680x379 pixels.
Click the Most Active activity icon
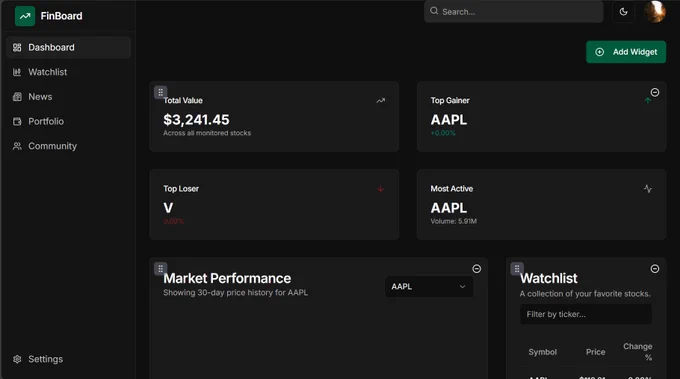tap(647, 189)
